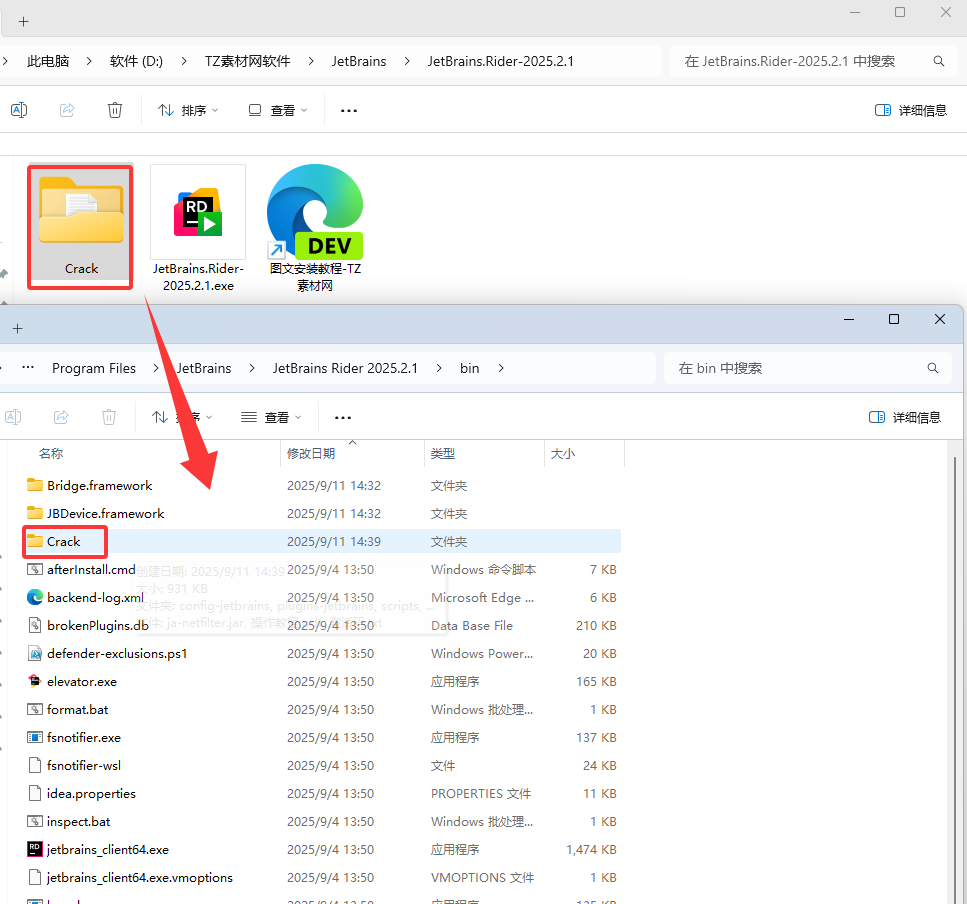The width and height of the screenshot is (967, 904).
Task: Expand chevron after 此电脑 in breadcrumb
Action: pyautogui.click(x=89, y=61)
